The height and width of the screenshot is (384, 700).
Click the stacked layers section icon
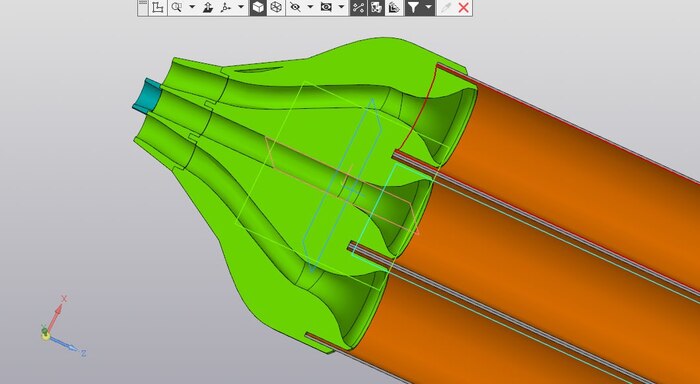(x=394, y=7)
